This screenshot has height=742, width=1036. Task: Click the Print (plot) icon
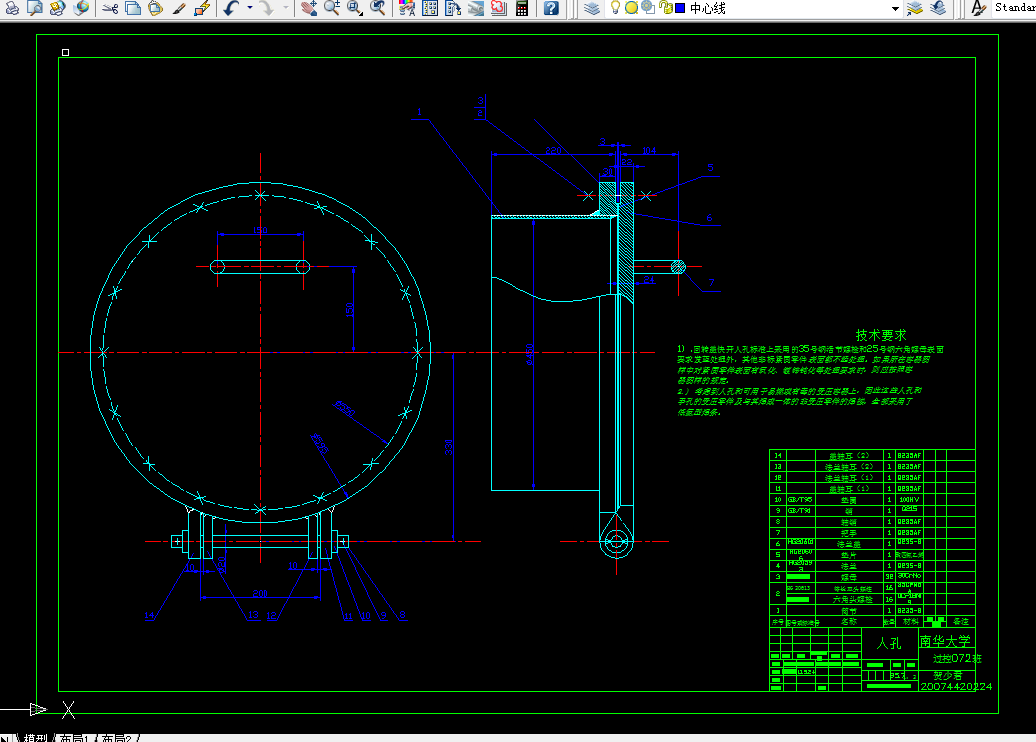[x=12, y=8]
